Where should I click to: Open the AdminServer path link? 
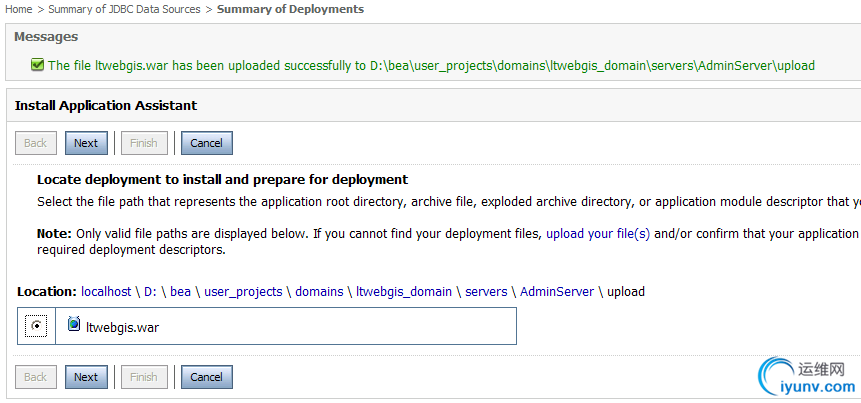pyautogui.click(x=557, y=292)
